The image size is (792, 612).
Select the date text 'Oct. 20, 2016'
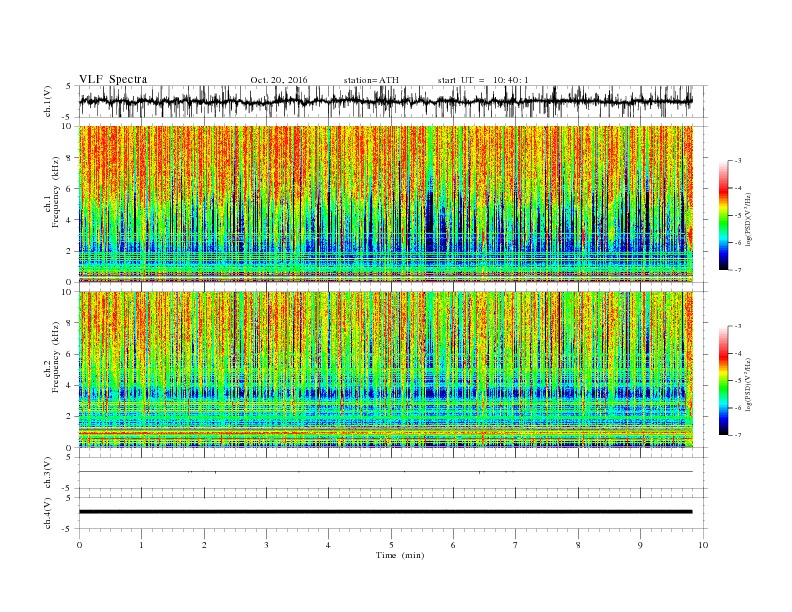[278, 80]
